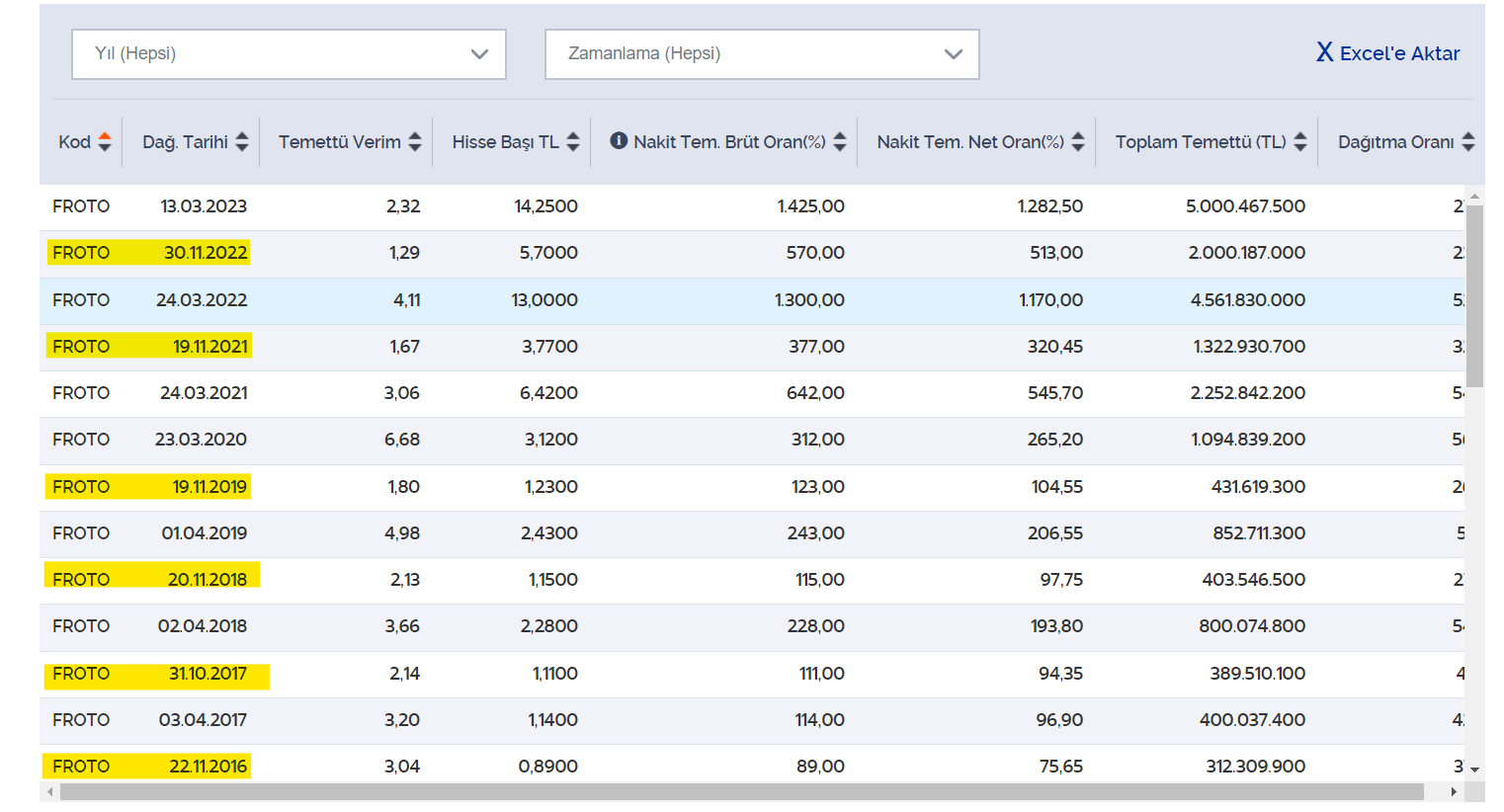
Task: Click the 0,8900 per-share value
Action: click(x=548, y=767)
